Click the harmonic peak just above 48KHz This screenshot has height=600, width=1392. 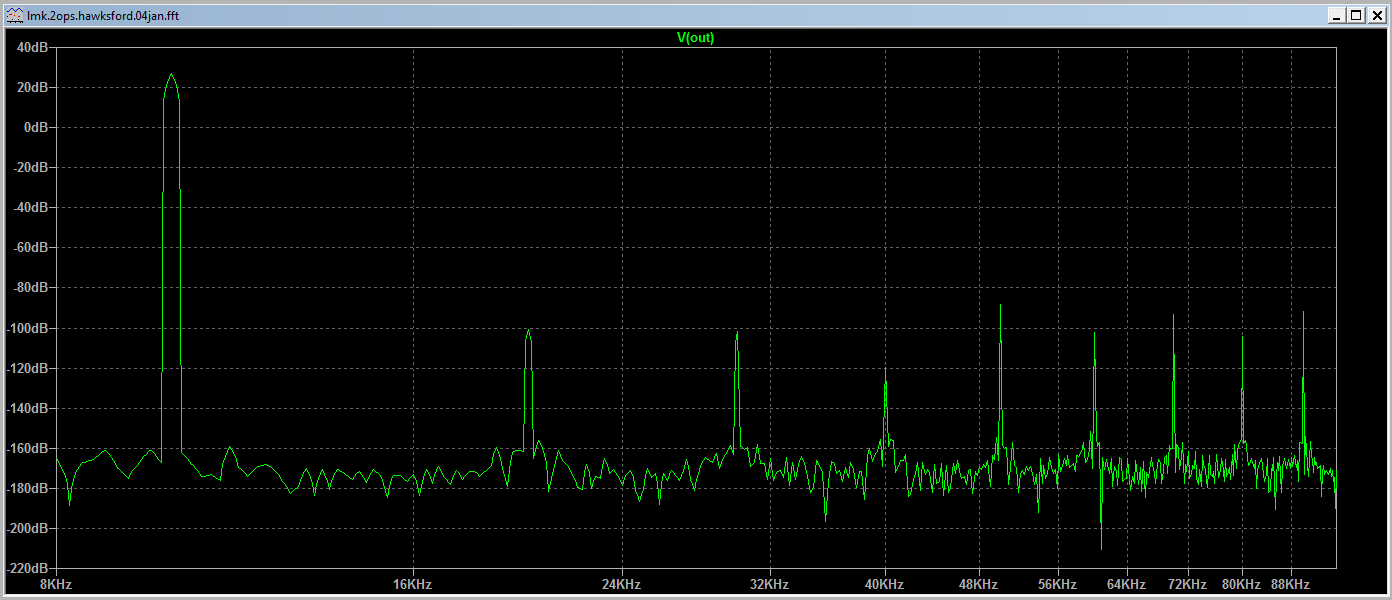(x=1000, y=305)
